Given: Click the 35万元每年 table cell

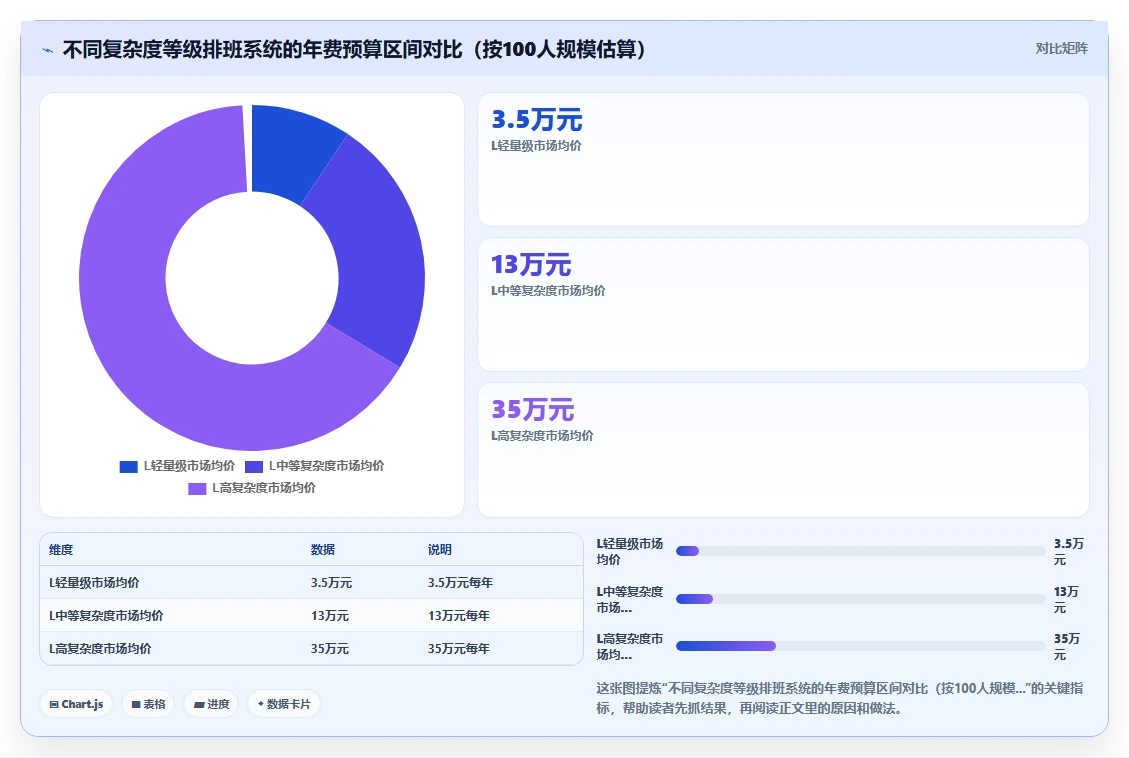Looking at the screenshot, I should coord(459,649).
